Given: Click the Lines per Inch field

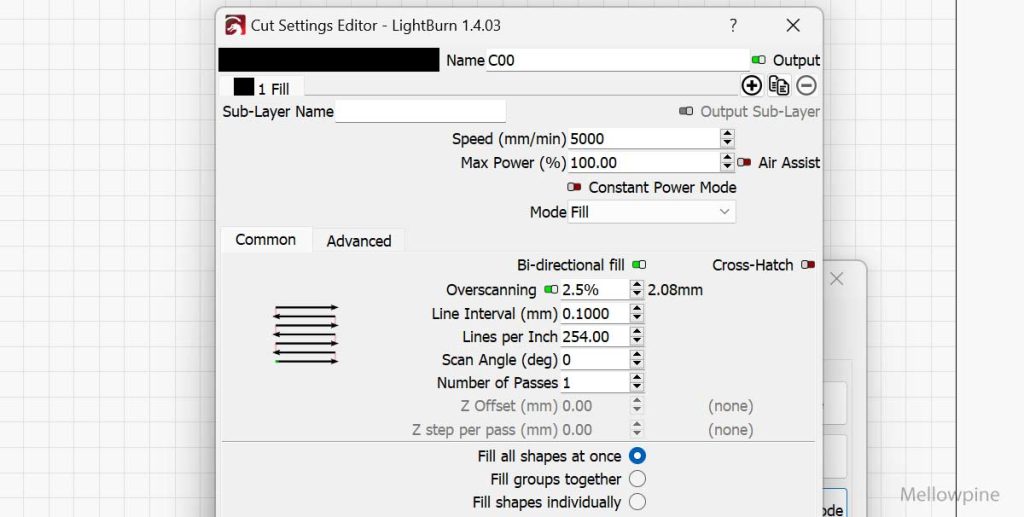Looking at the screenshot, I should click(x=595, y=337).
